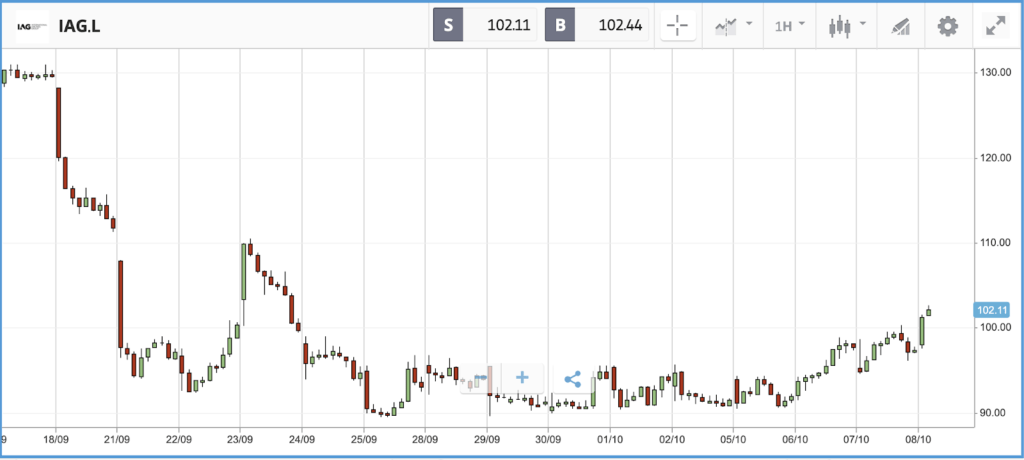This screenshot has width=1024, height=460.
Task: Open the compare chart icon
Action: pos(726,26)
